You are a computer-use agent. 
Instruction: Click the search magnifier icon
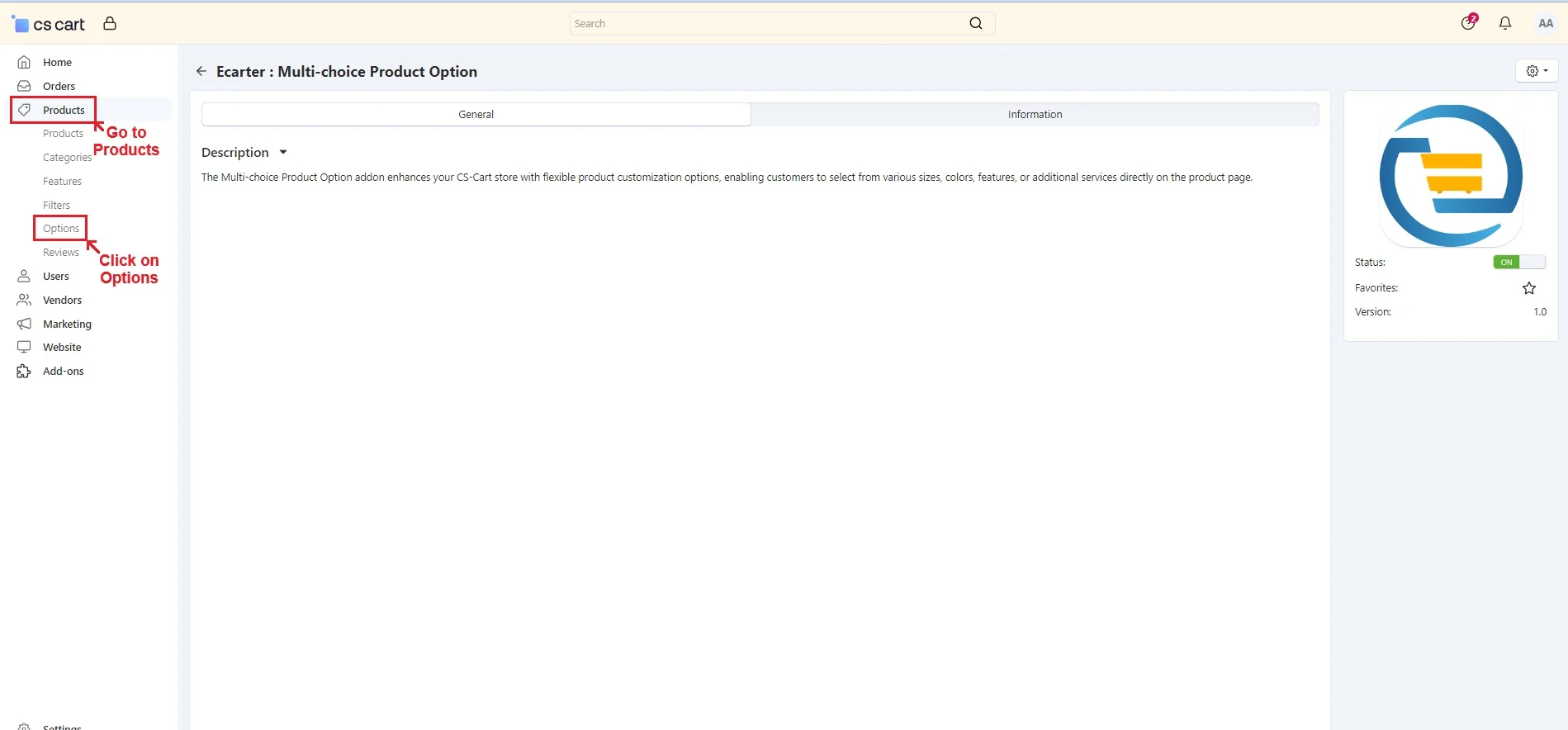[x=976, y=23]
